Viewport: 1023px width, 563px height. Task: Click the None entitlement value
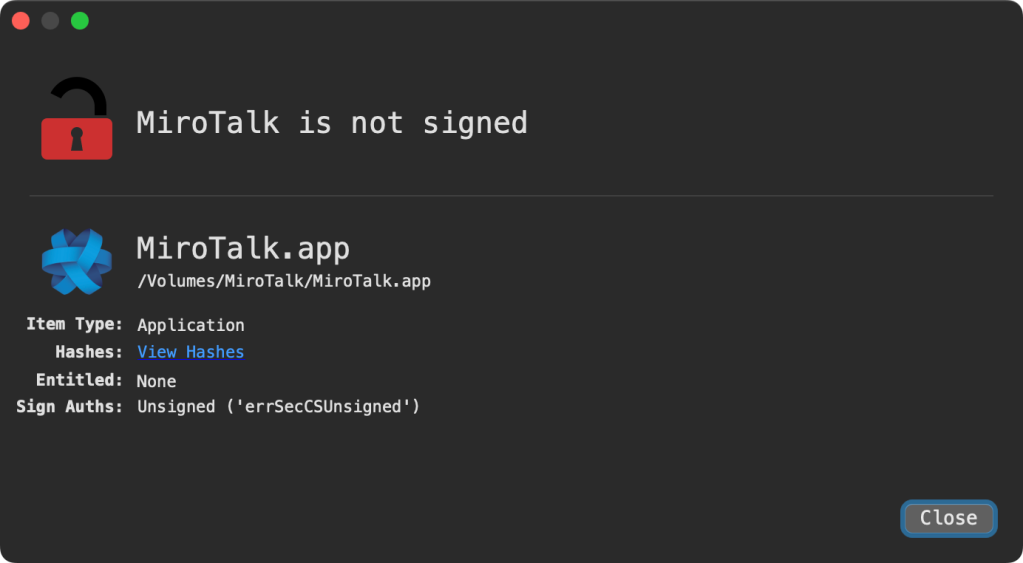tap(156, 381)
